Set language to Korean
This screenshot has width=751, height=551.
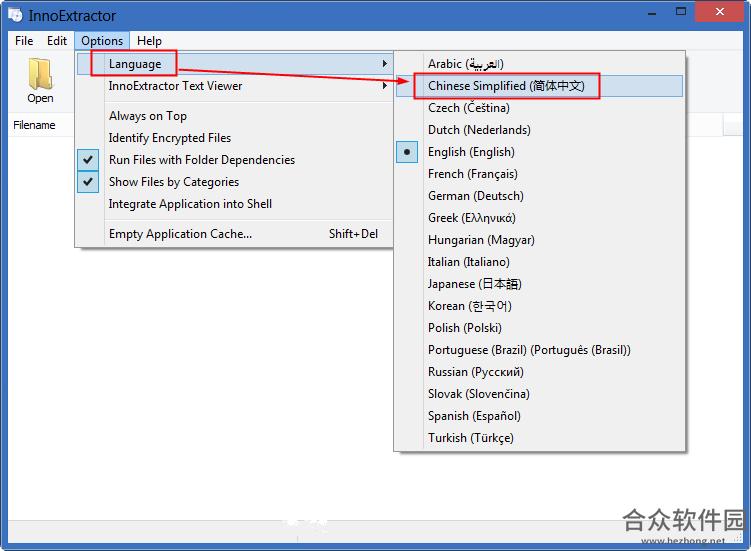(x=539, y=306)
